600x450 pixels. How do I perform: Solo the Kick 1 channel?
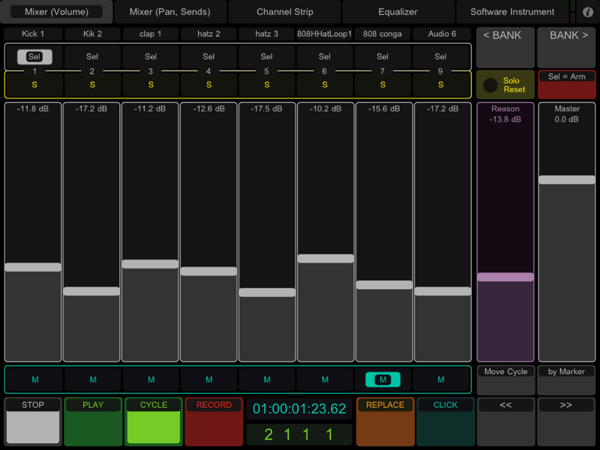coord(34,84)
